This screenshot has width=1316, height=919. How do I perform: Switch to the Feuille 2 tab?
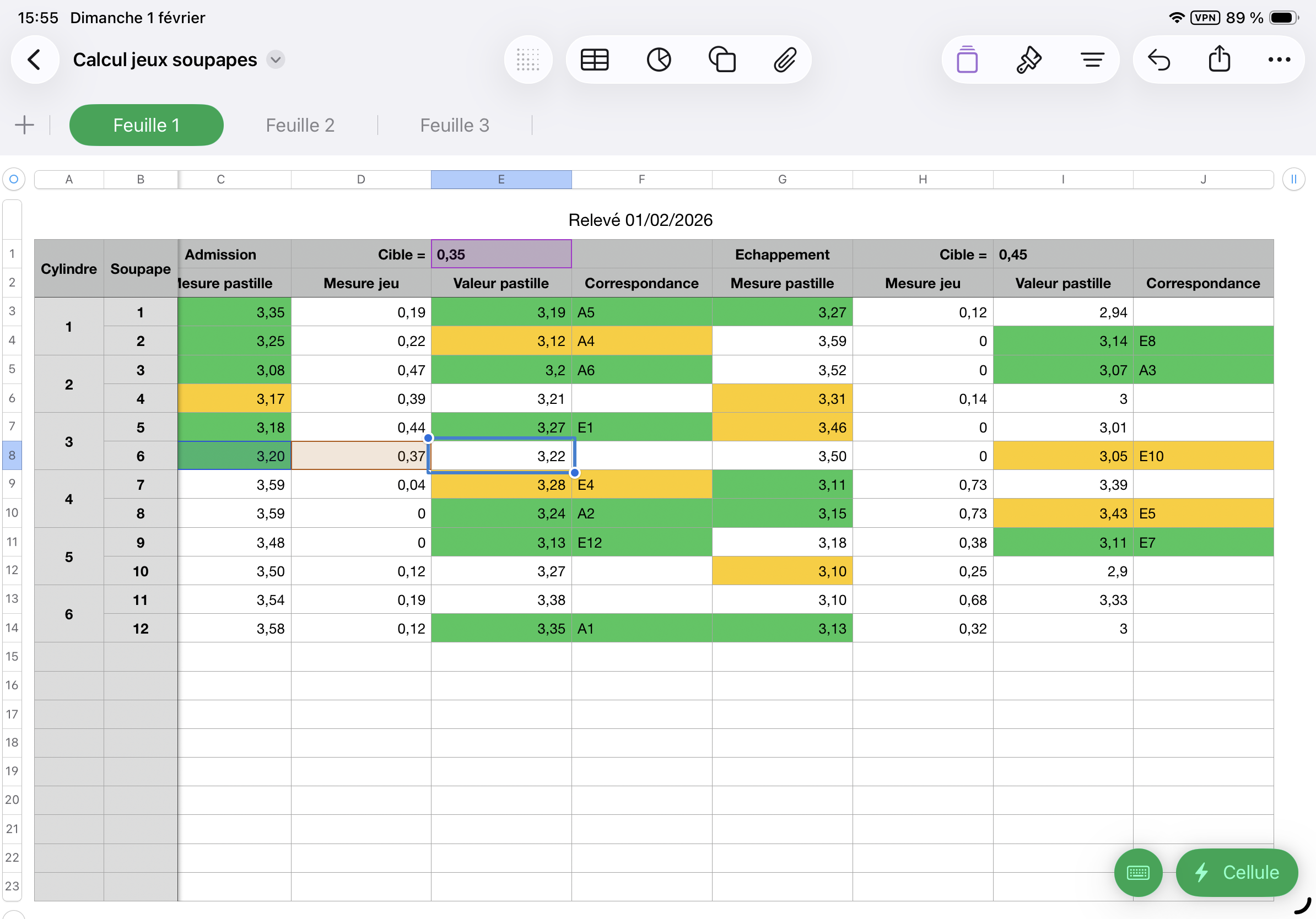(300, 125)
